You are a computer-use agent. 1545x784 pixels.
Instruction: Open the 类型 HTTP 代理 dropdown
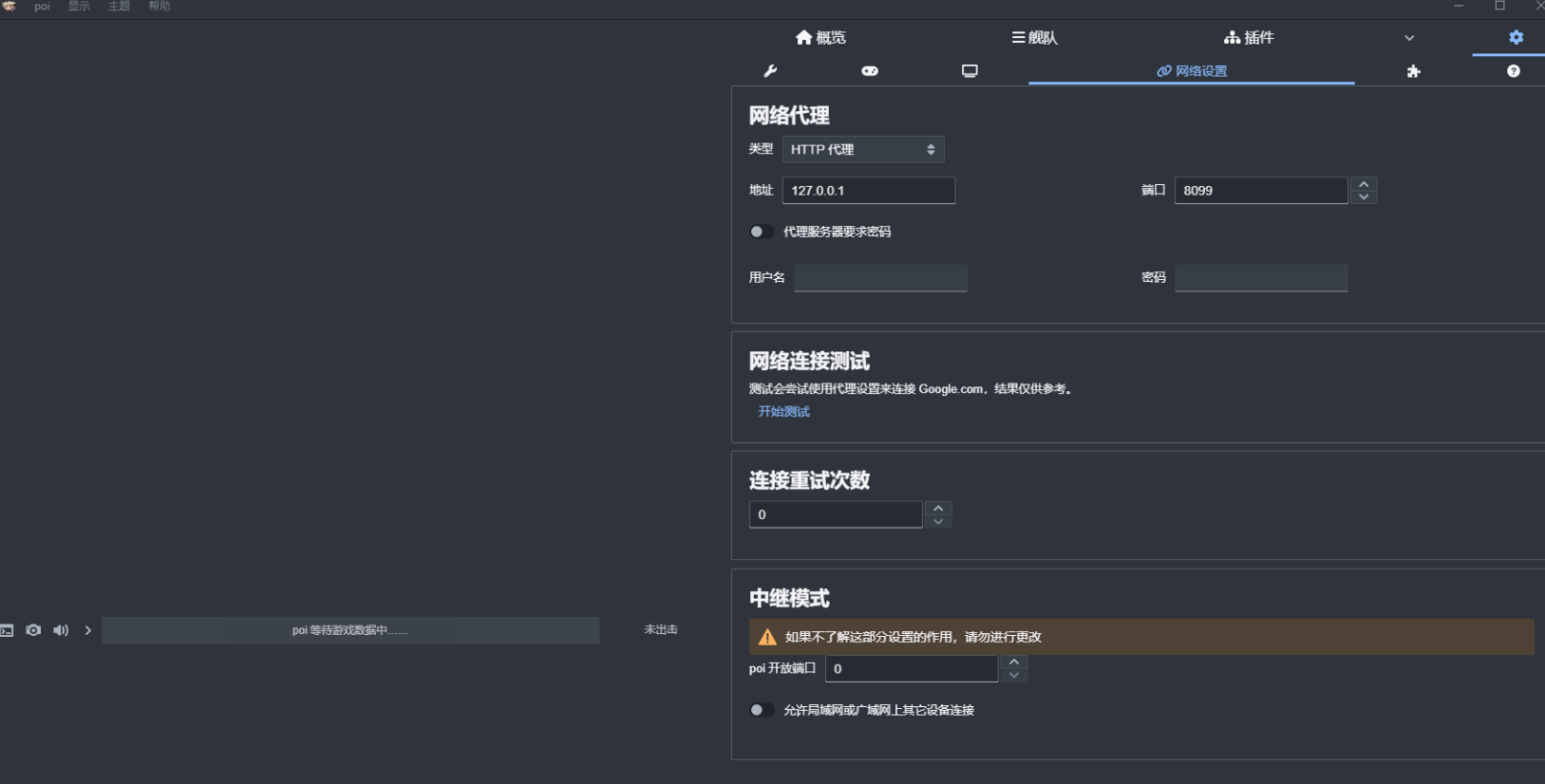click(862, 149)
